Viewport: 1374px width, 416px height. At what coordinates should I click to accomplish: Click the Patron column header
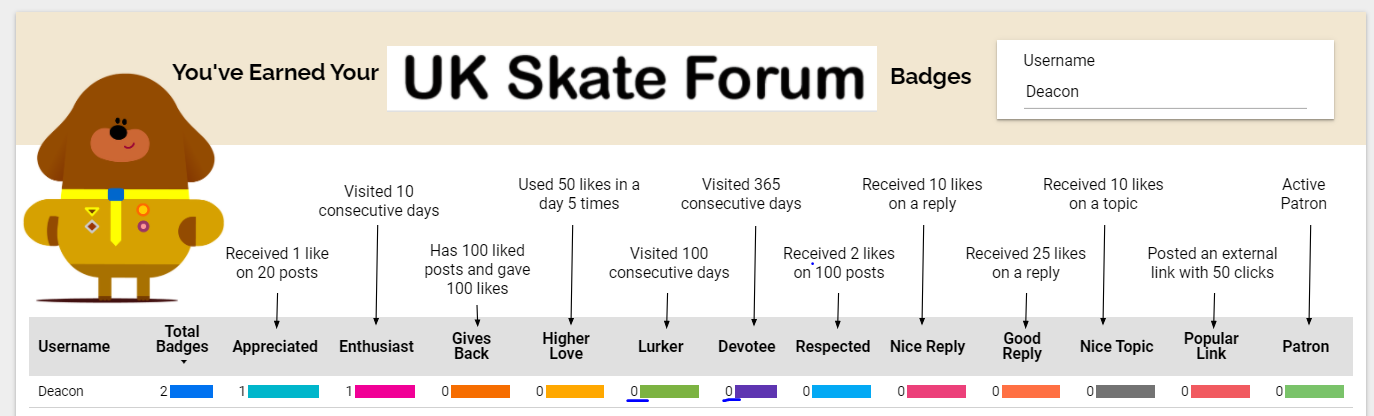[x=1306, y=347]
